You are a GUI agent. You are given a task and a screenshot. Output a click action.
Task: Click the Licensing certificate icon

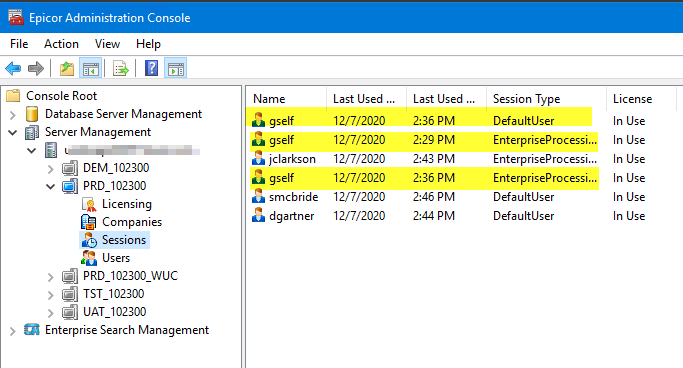point(89,204)
